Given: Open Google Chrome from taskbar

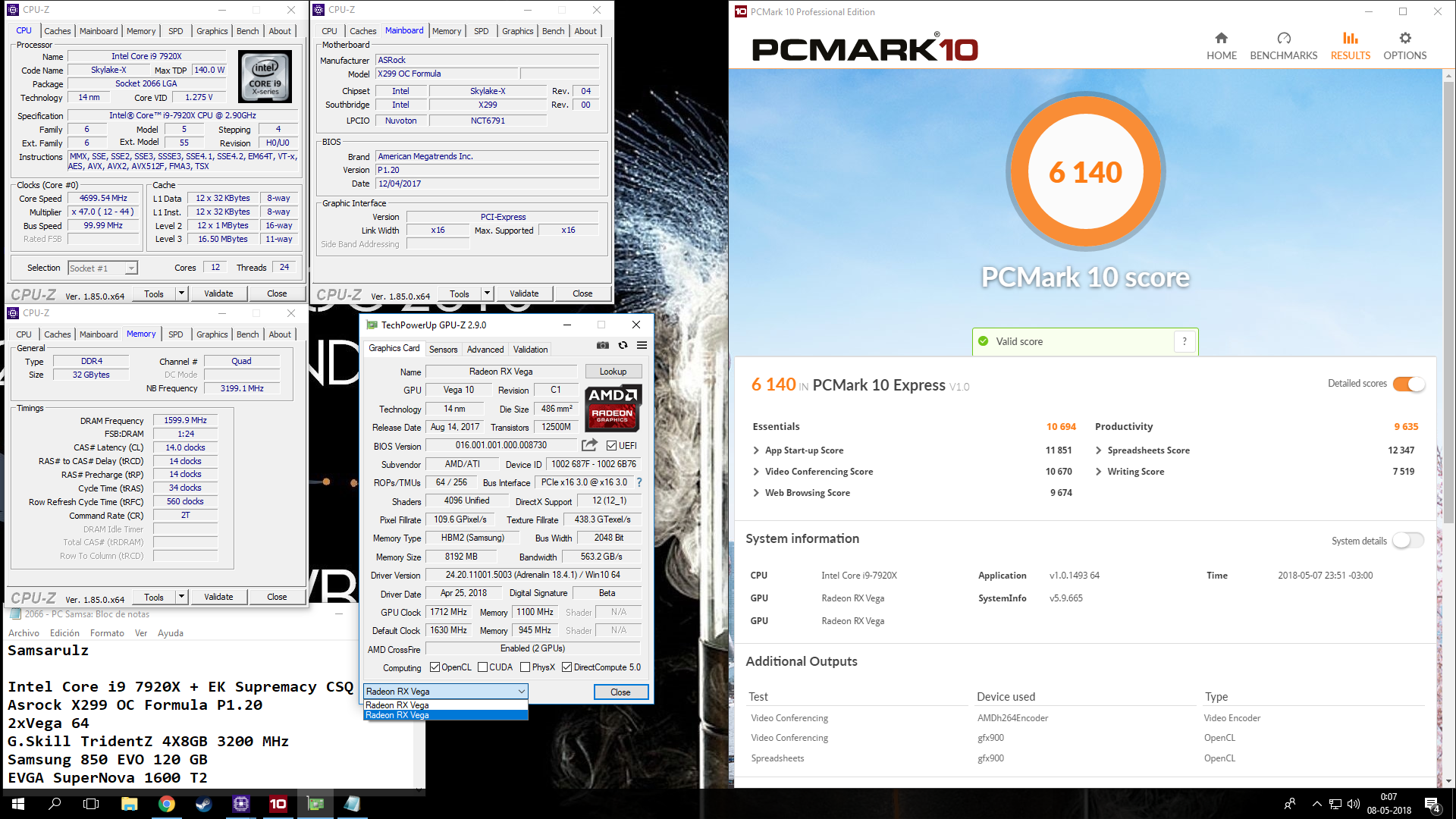Looking at the screenshot, I should (x=166, y=804).
